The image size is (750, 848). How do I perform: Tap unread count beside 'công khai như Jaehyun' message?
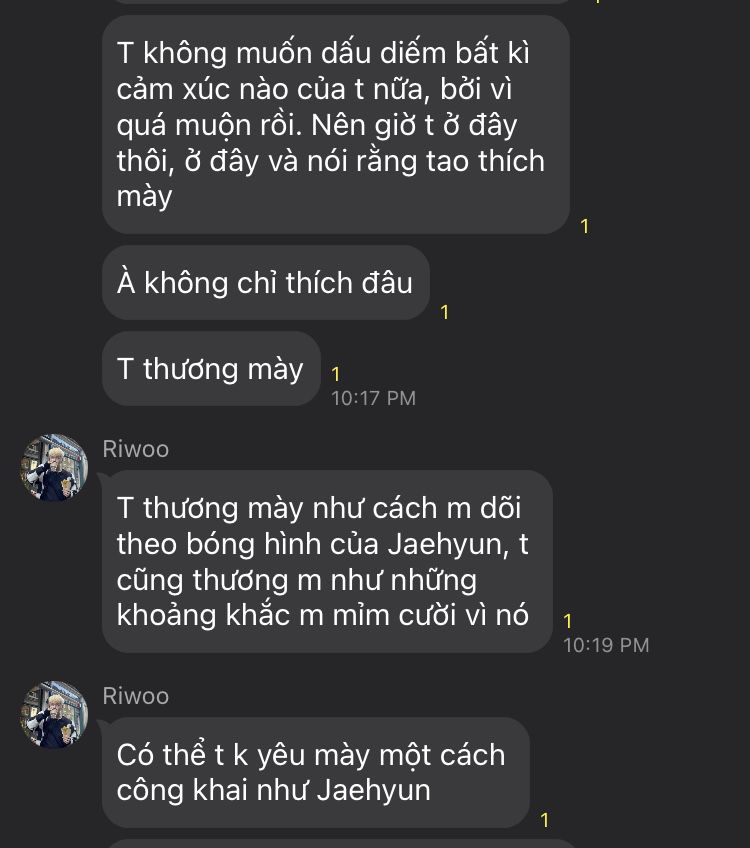[x=545, y=820]
